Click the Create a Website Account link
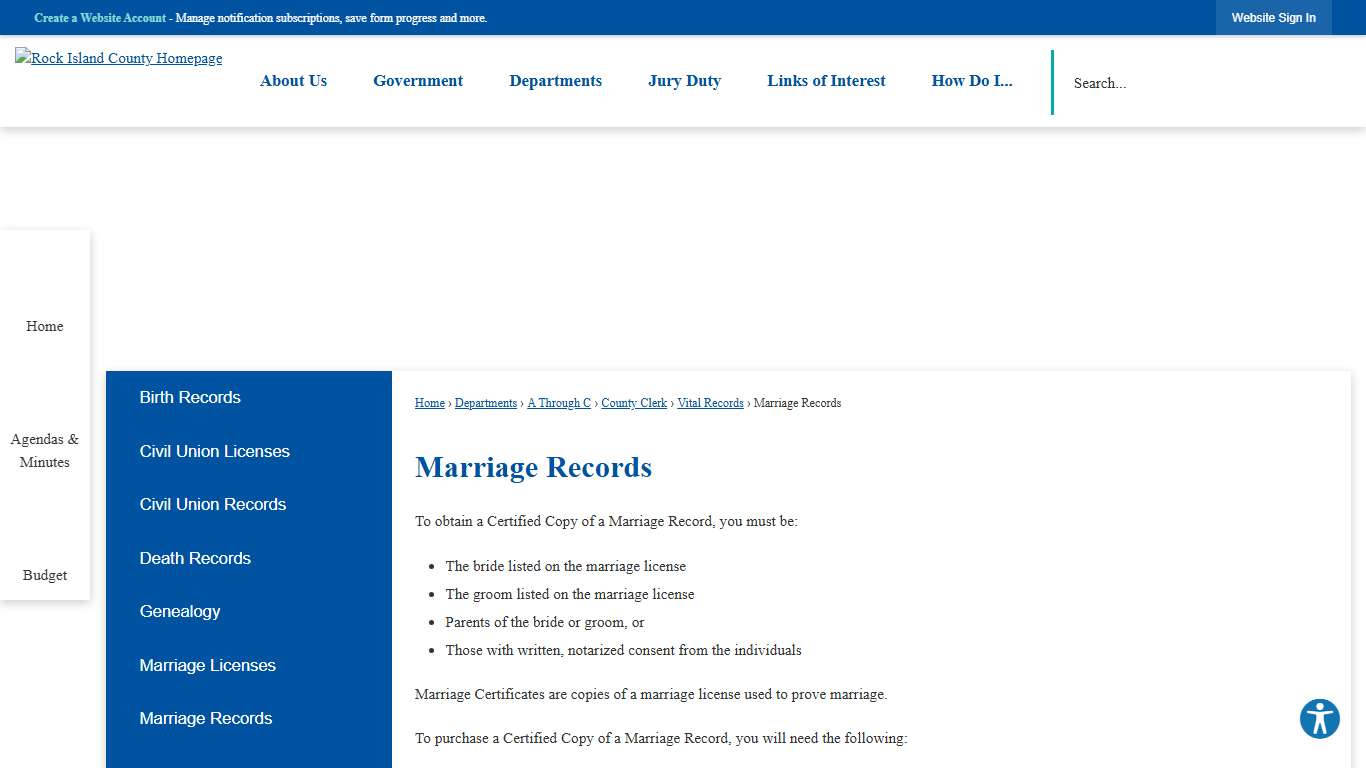The height and width of the screenshot is (768, 1366). [x=99, y=17]
